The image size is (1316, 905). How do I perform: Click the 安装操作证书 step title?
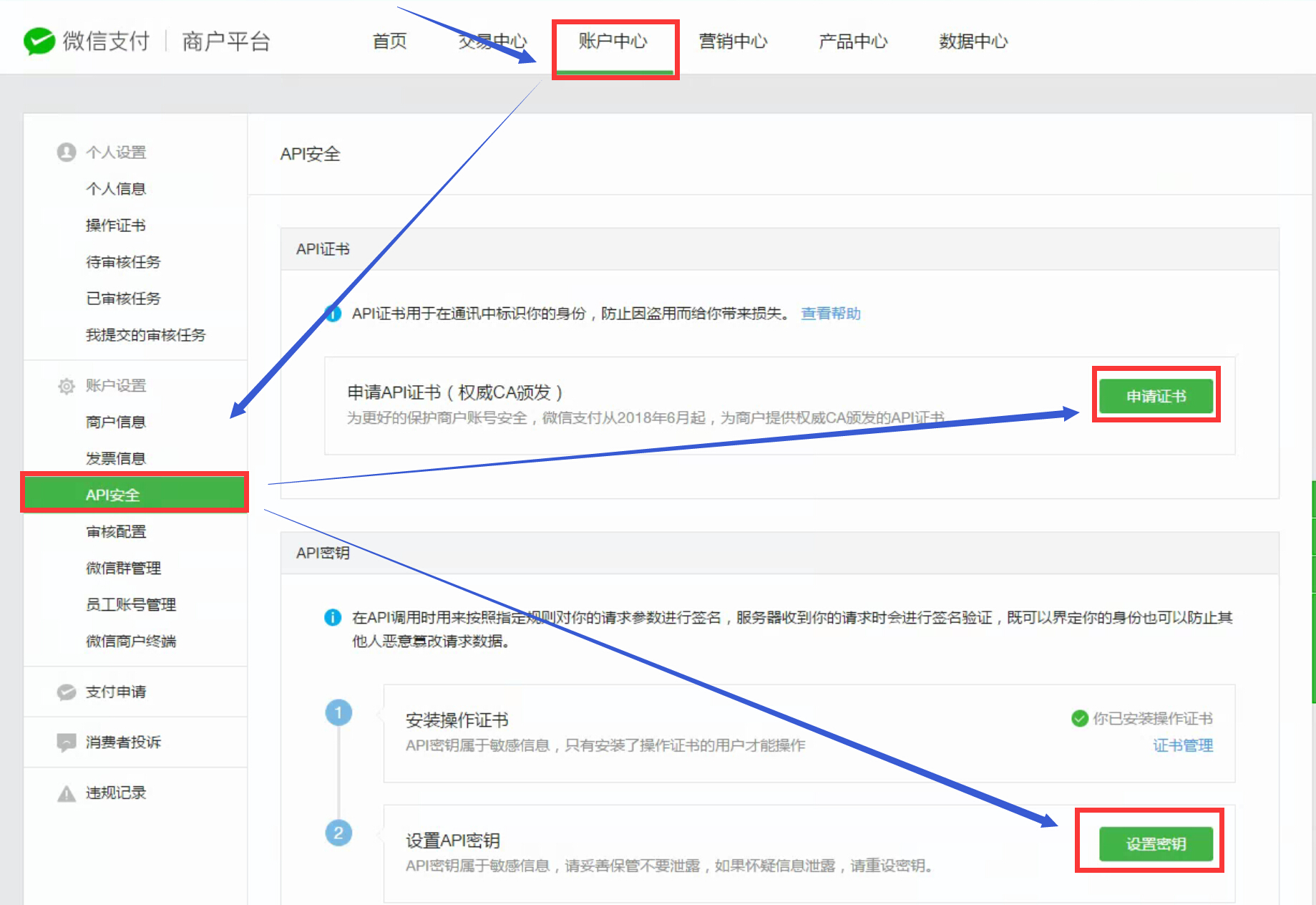pyautogui.click(x=457, y=720)
